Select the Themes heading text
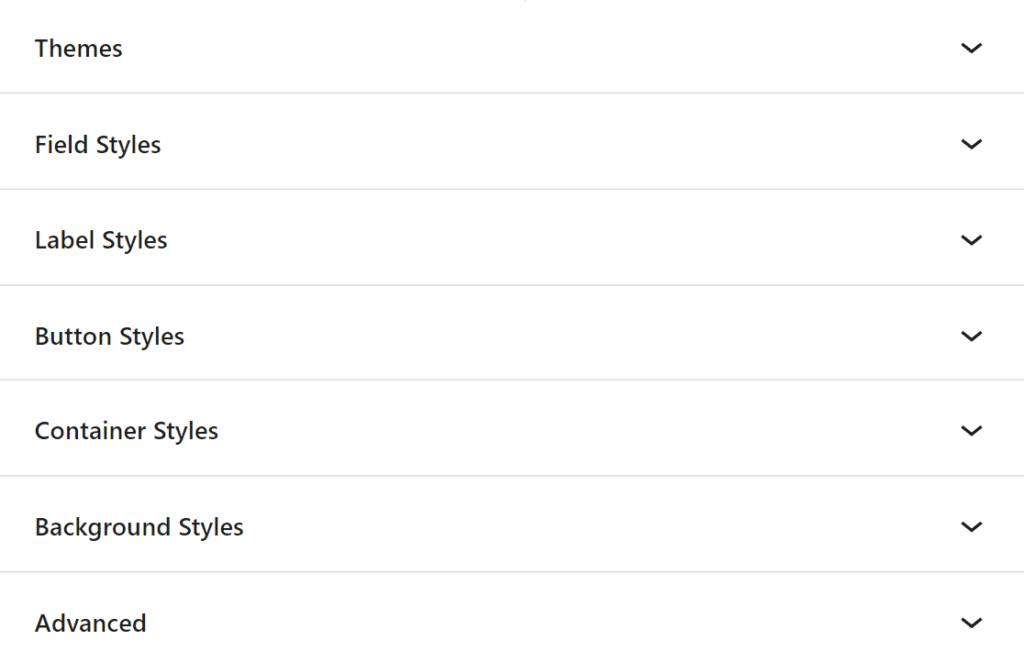 pyautogui.click(x=78, y=48)
